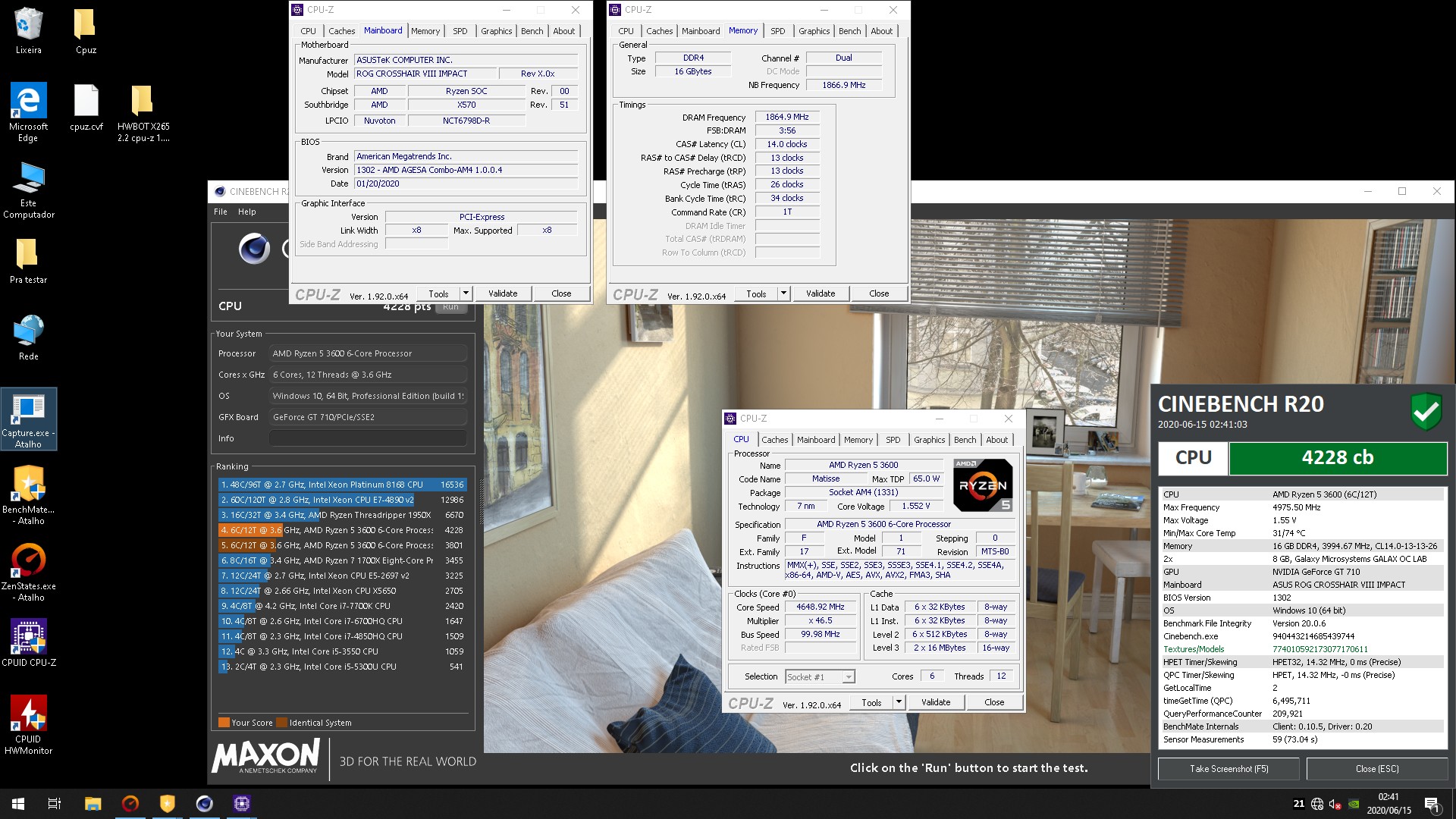
Task: Click Validate in Mainboard CPU-Z window
Action: point(503,293)
